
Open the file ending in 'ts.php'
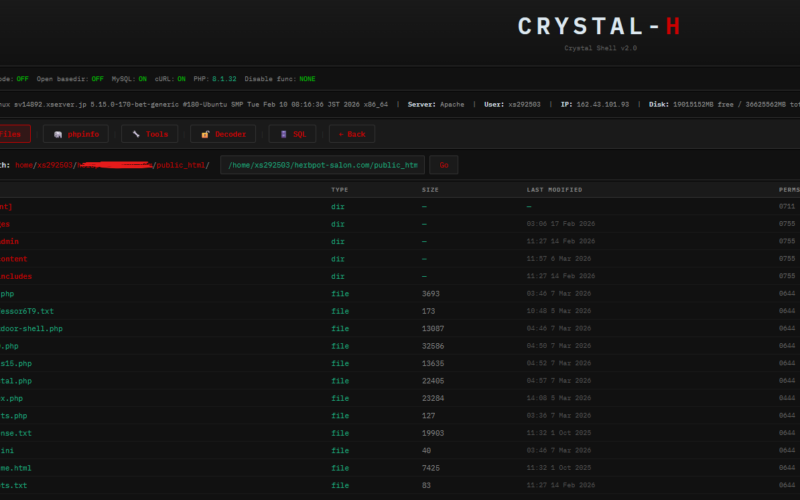point(14,416)
